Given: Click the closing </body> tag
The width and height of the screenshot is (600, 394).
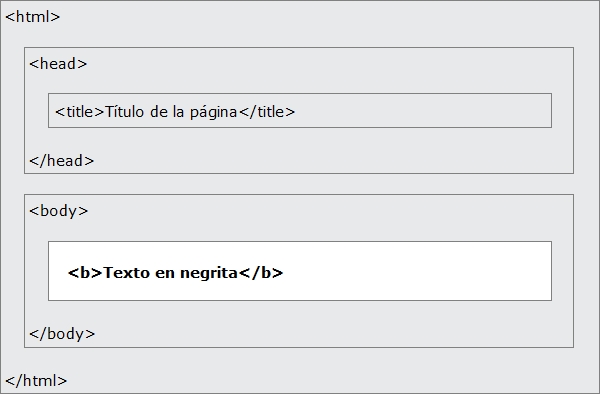Looking at the screenshot, I should 62,334.
